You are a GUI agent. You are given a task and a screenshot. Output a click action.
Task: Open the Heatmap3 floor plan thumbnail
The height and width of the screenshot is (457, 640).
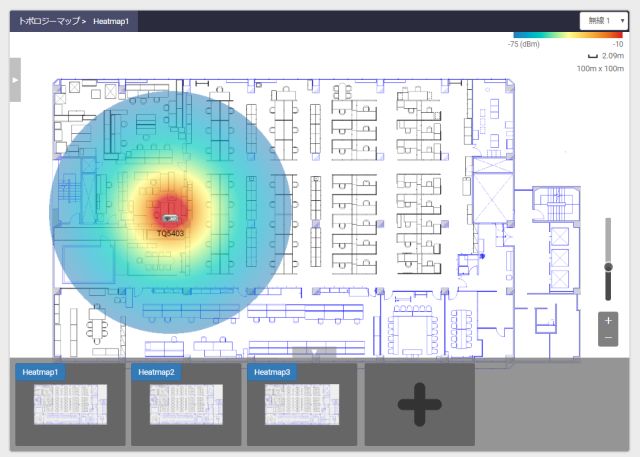click(302, 404)
